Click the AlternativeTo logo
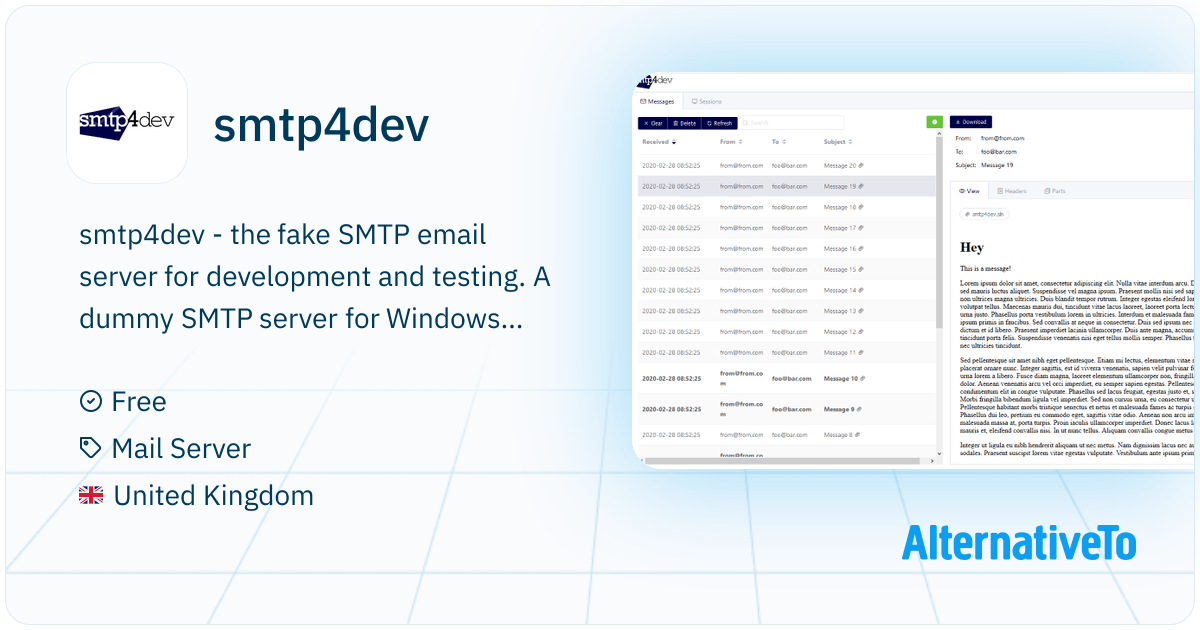This screenshot has width=1200, height=630. click(x=1019, y=542)
